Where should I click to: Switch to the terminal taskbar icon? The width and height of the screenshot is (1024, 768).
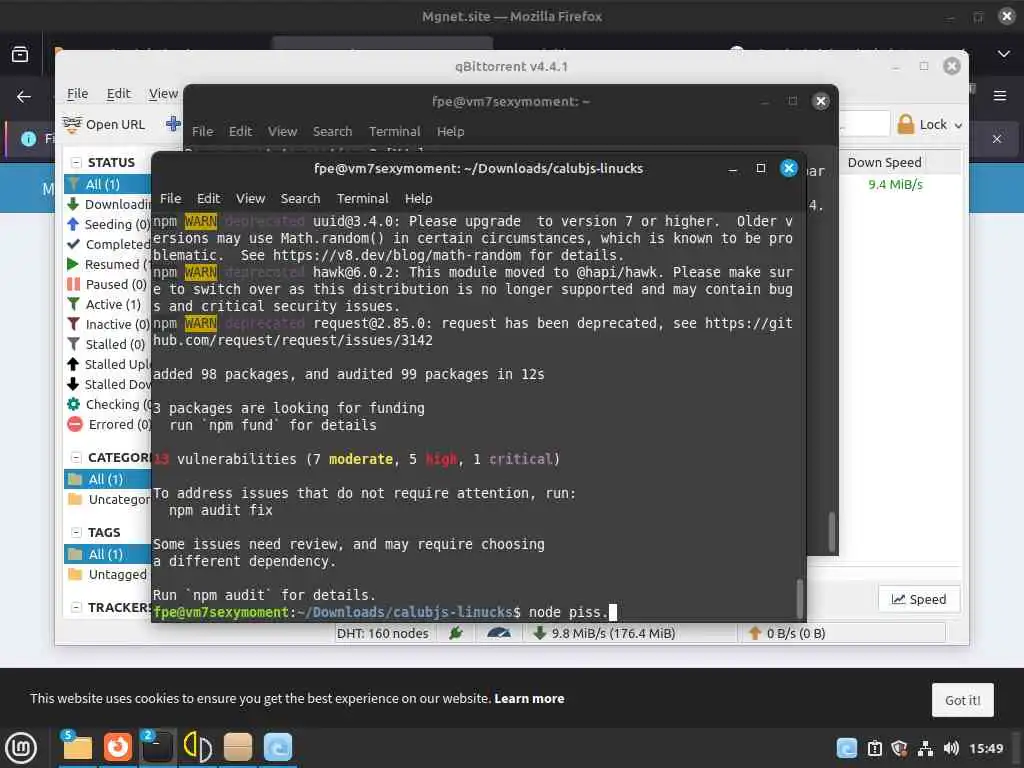click(157, 747)
